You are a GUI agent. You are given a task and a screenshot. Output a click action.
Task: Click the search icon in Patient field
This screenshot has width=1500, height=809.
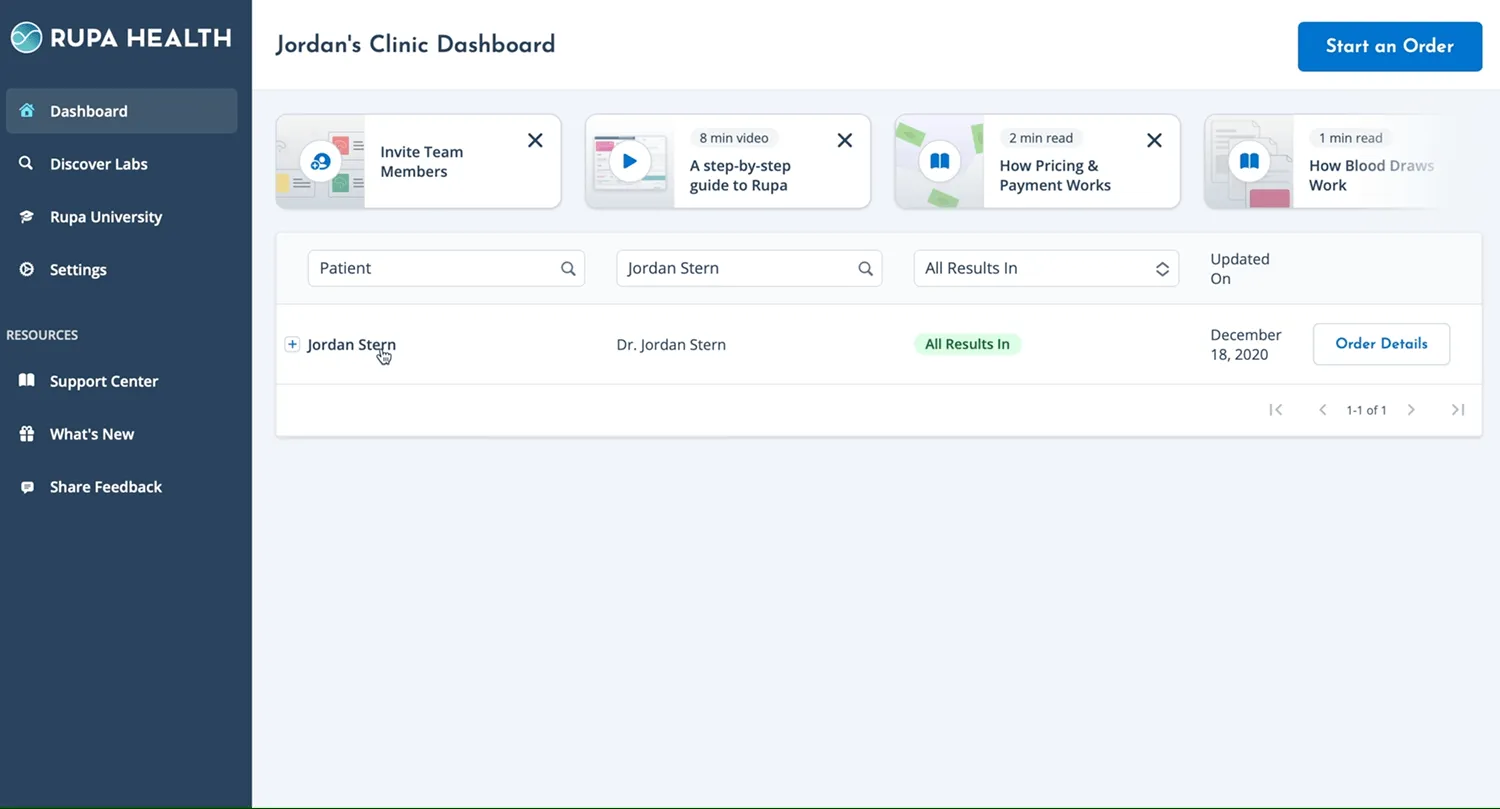568,268
